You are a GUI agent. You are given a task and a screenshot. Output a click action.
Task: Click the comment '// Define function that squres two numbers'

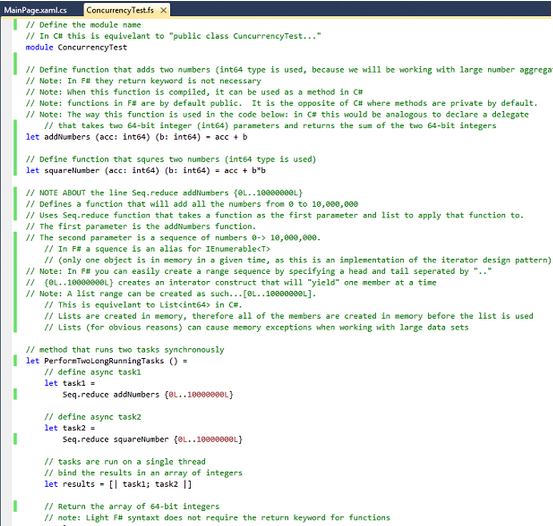pyautogui.click(x=171, y=159)
